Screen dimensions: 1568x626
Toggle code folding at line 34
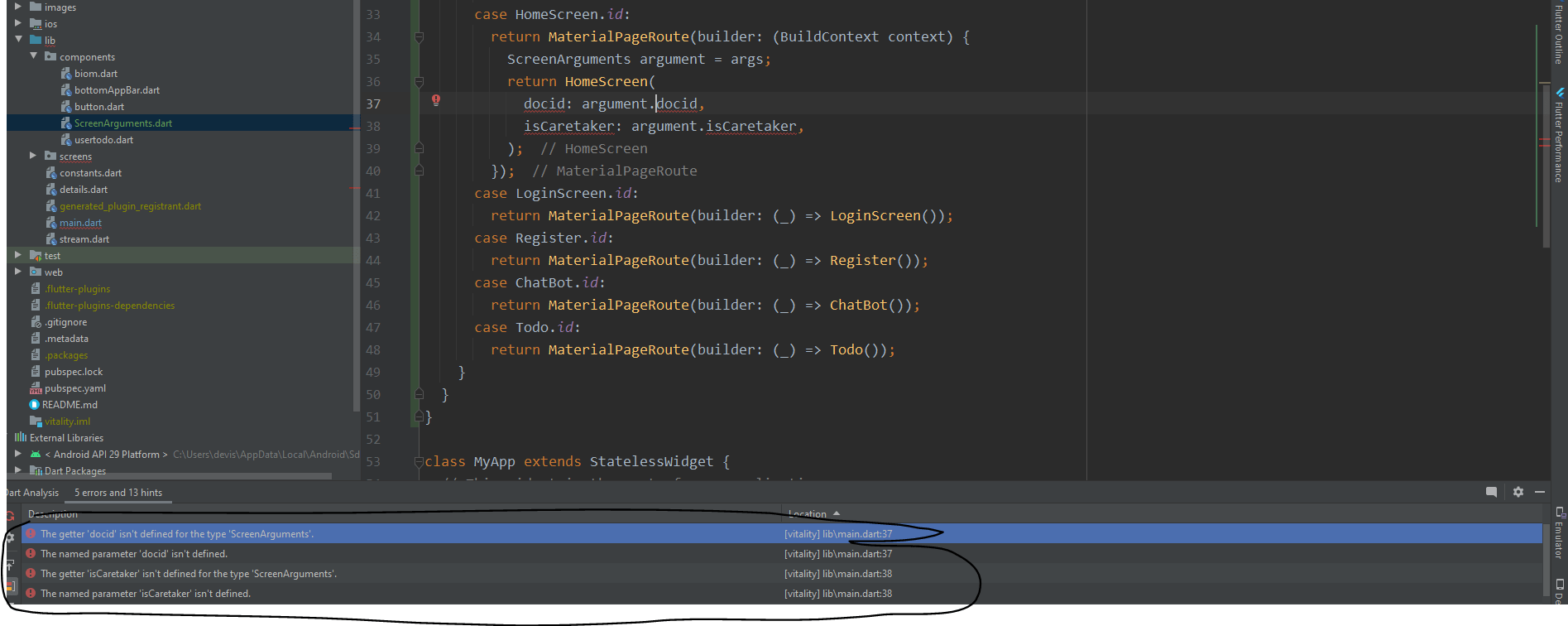coord(419,37)
